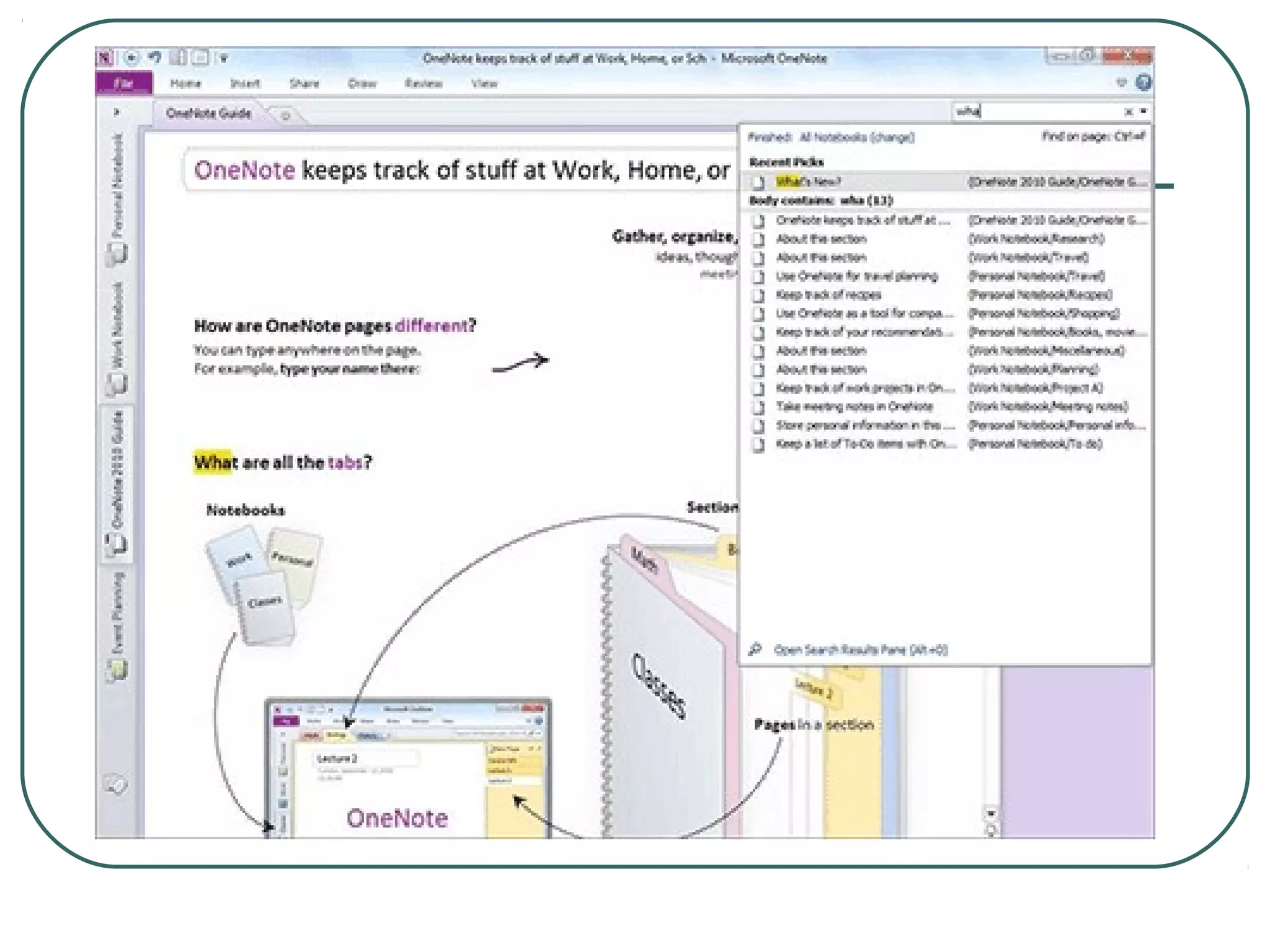Open the Personal Notebook icon in sidebar
The width and height of the screenshot is (1270, 952).
[x=117, y=253]
